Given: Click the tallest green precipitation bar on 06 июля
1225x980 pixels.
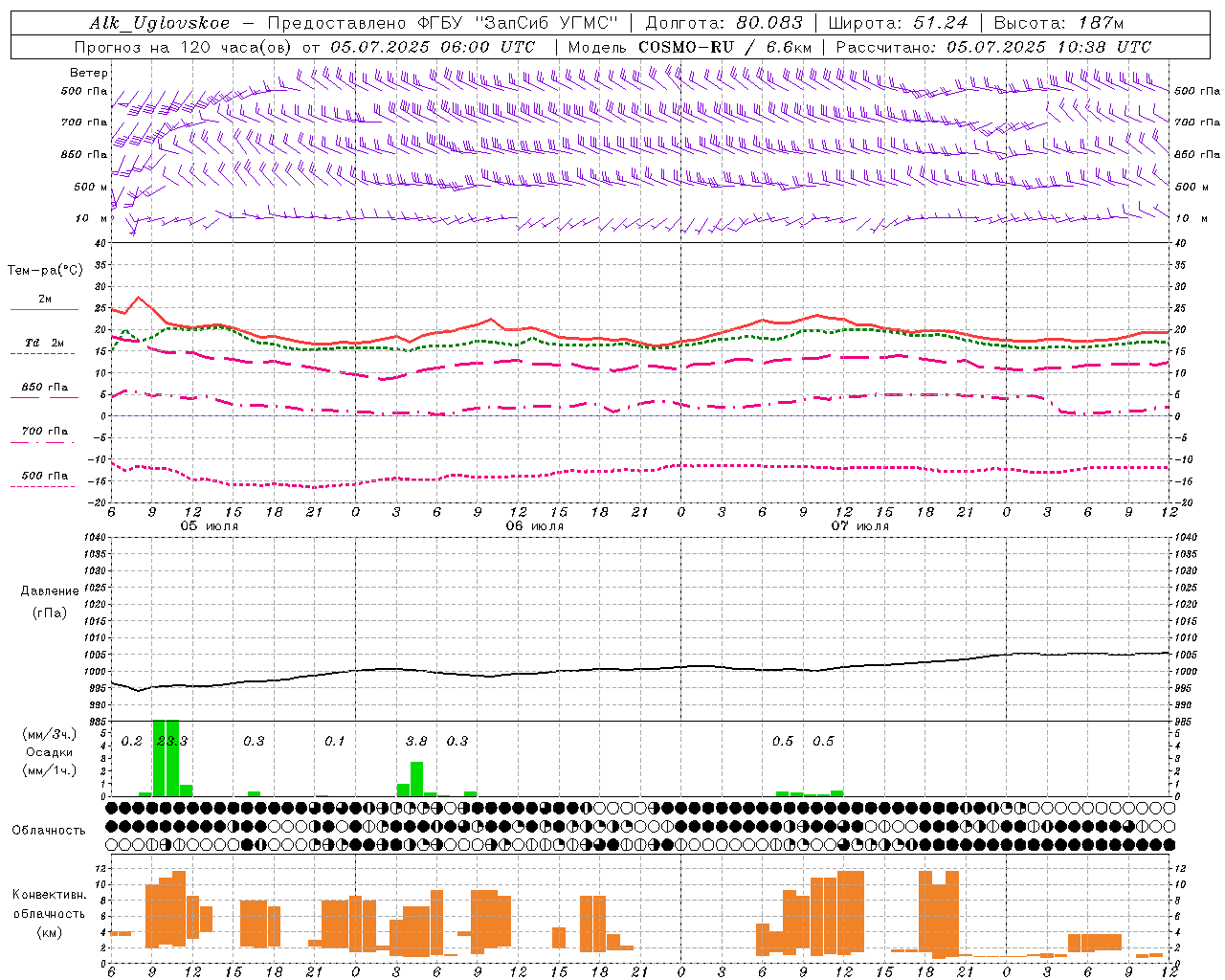Looking at the screenshot, I should click(416, 779).
